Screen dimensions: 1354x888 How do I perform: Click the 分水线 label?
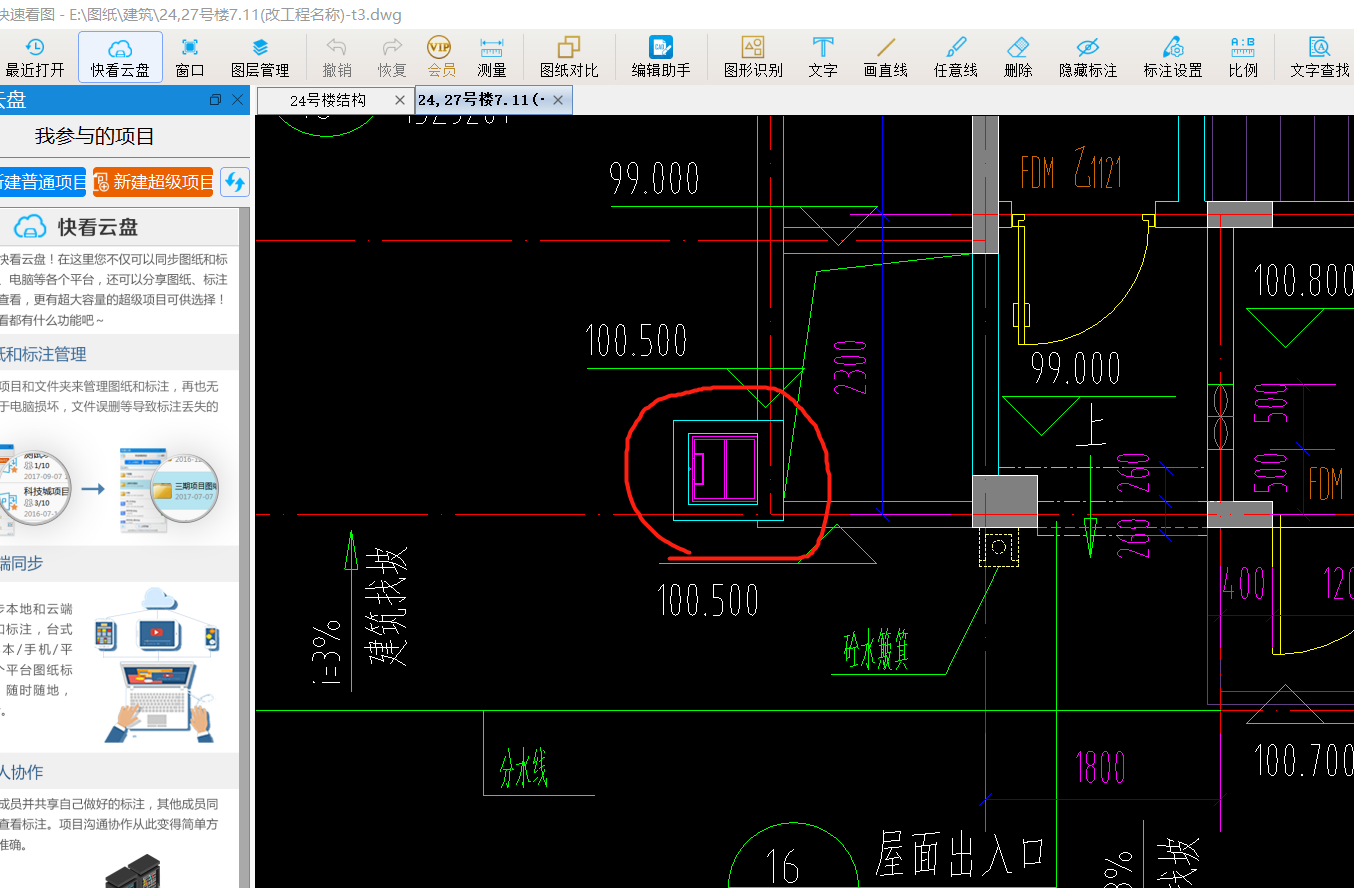pyautogui.click(x=524, y=770)
